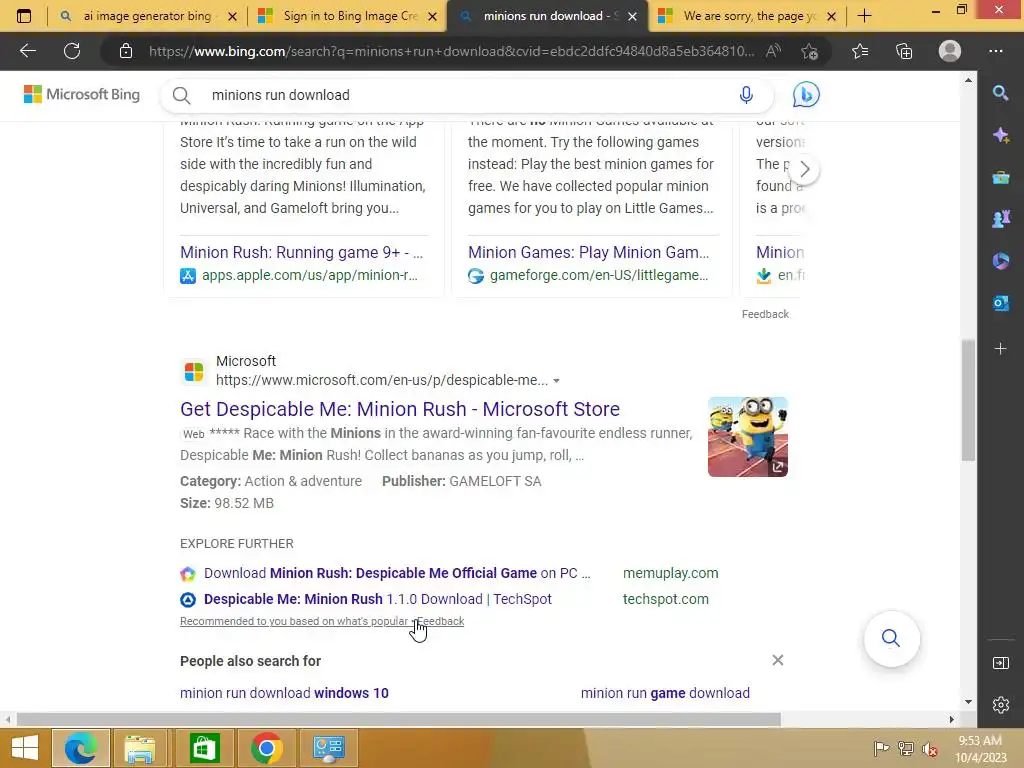The width and height of the screenshot is (1024, 768).
Task: Open the Windows Start button
Action: pyautogui.click(x=25, y=748)
